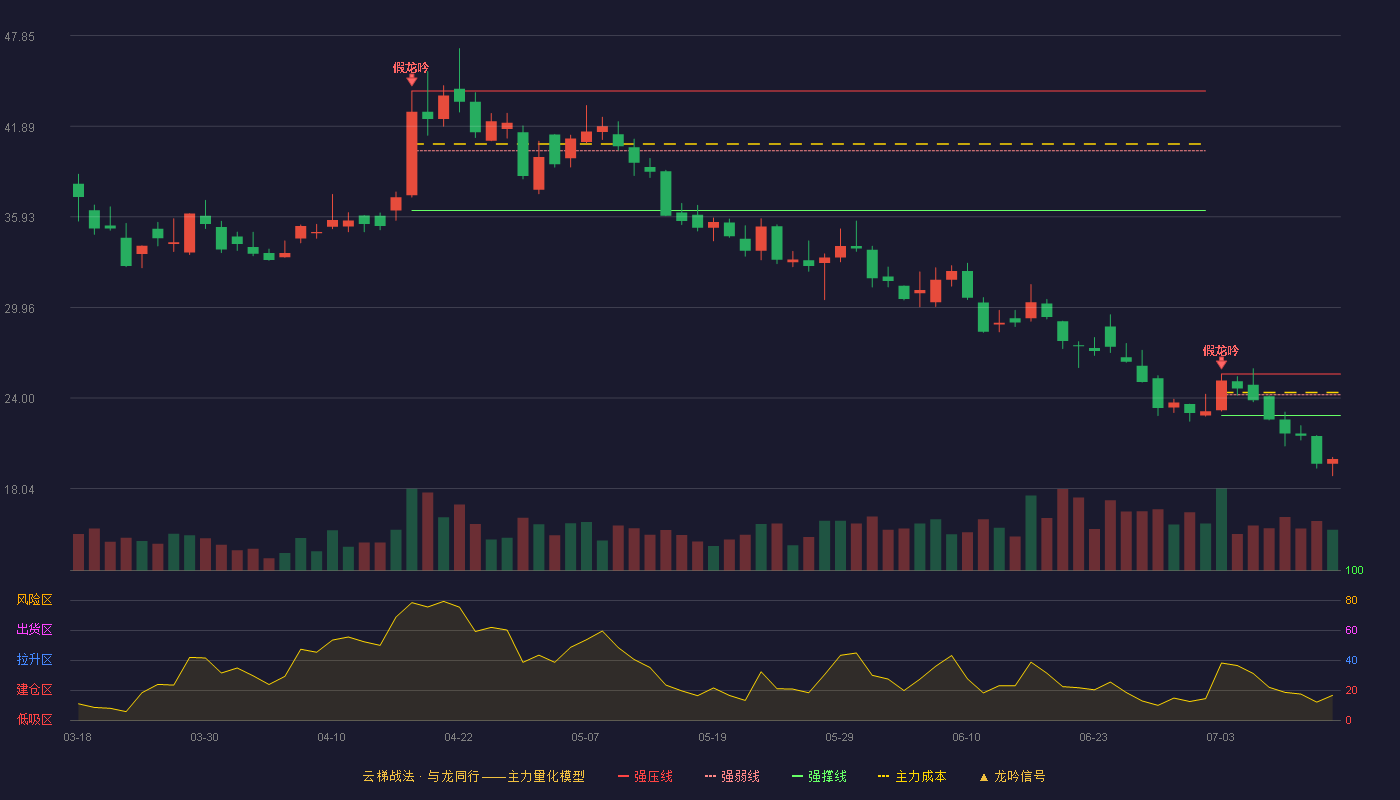This screenshot has height=800, width=1400.
Task: Click the 04-22 date axis label
Action: pyautogui.click(x=458, y=737)
